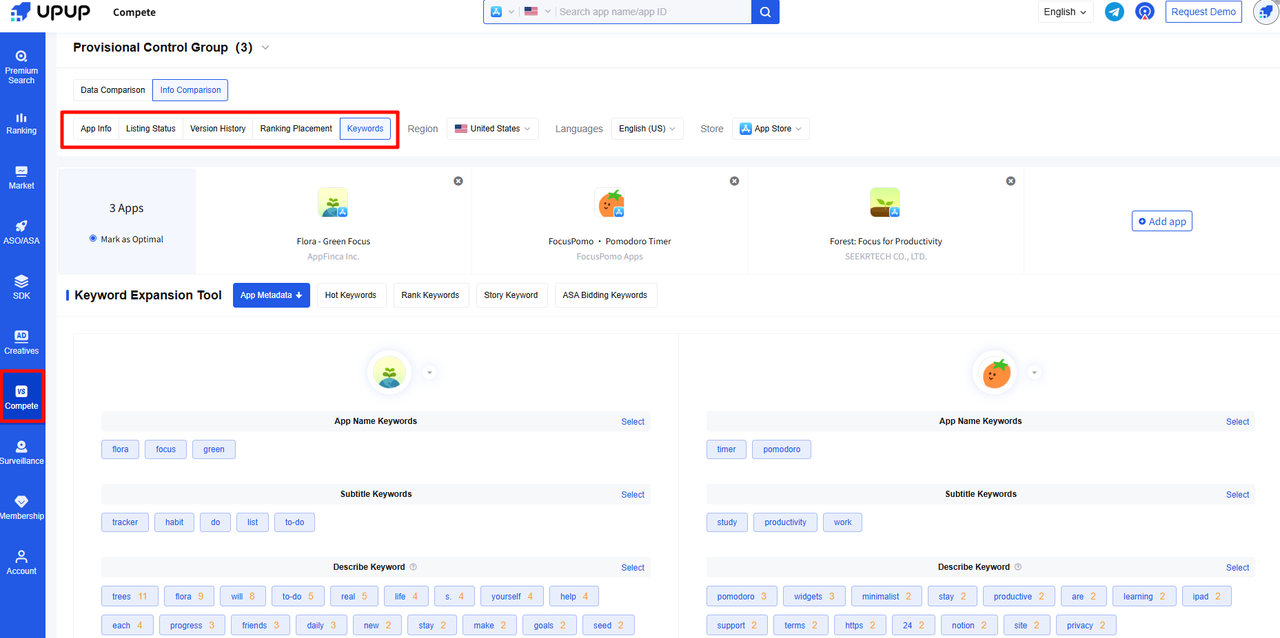Open the Store App Store dropdown

[x=770, y=129]
